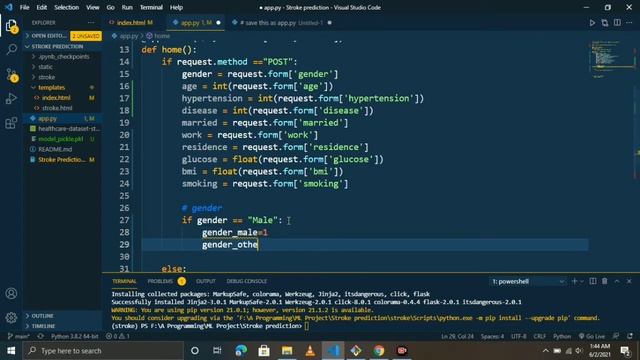Image resolution: width=640 pixels, height=360 pixels.
Task: Open model_pickle.pkl file
Action: [x=60, y=139]
